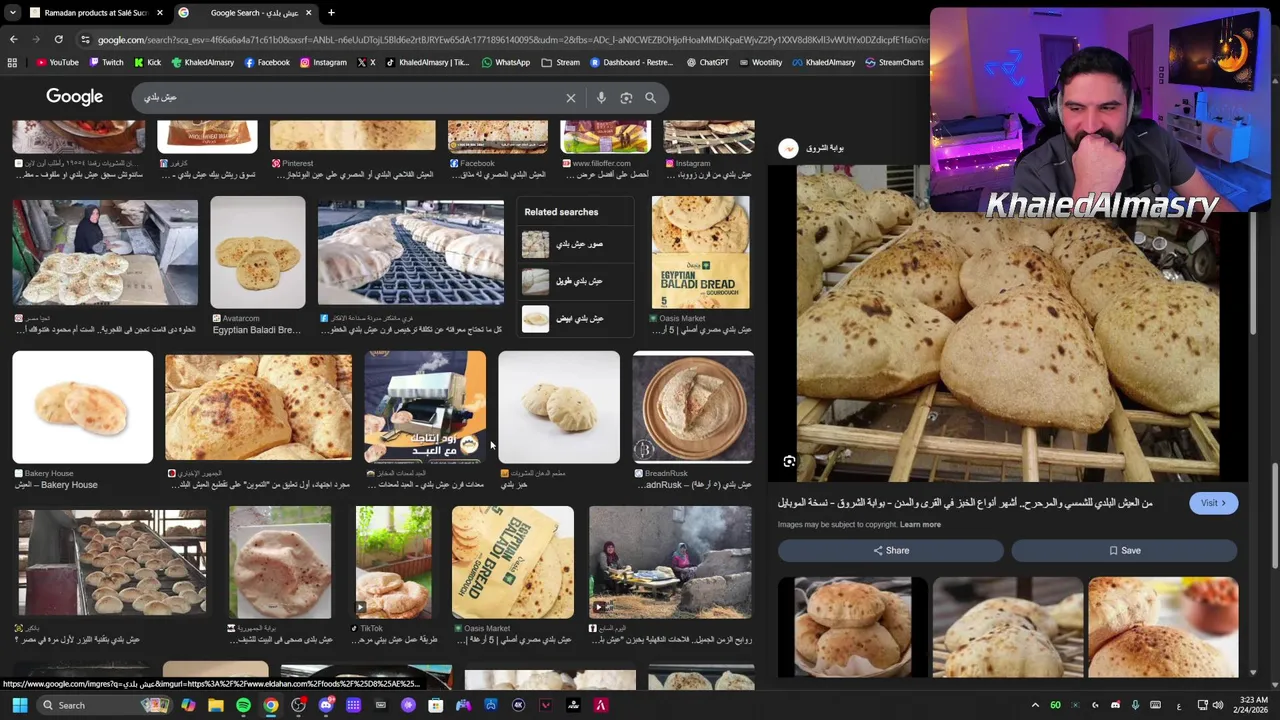Open the Chrome apps grid in bookmarks bar

12,62
